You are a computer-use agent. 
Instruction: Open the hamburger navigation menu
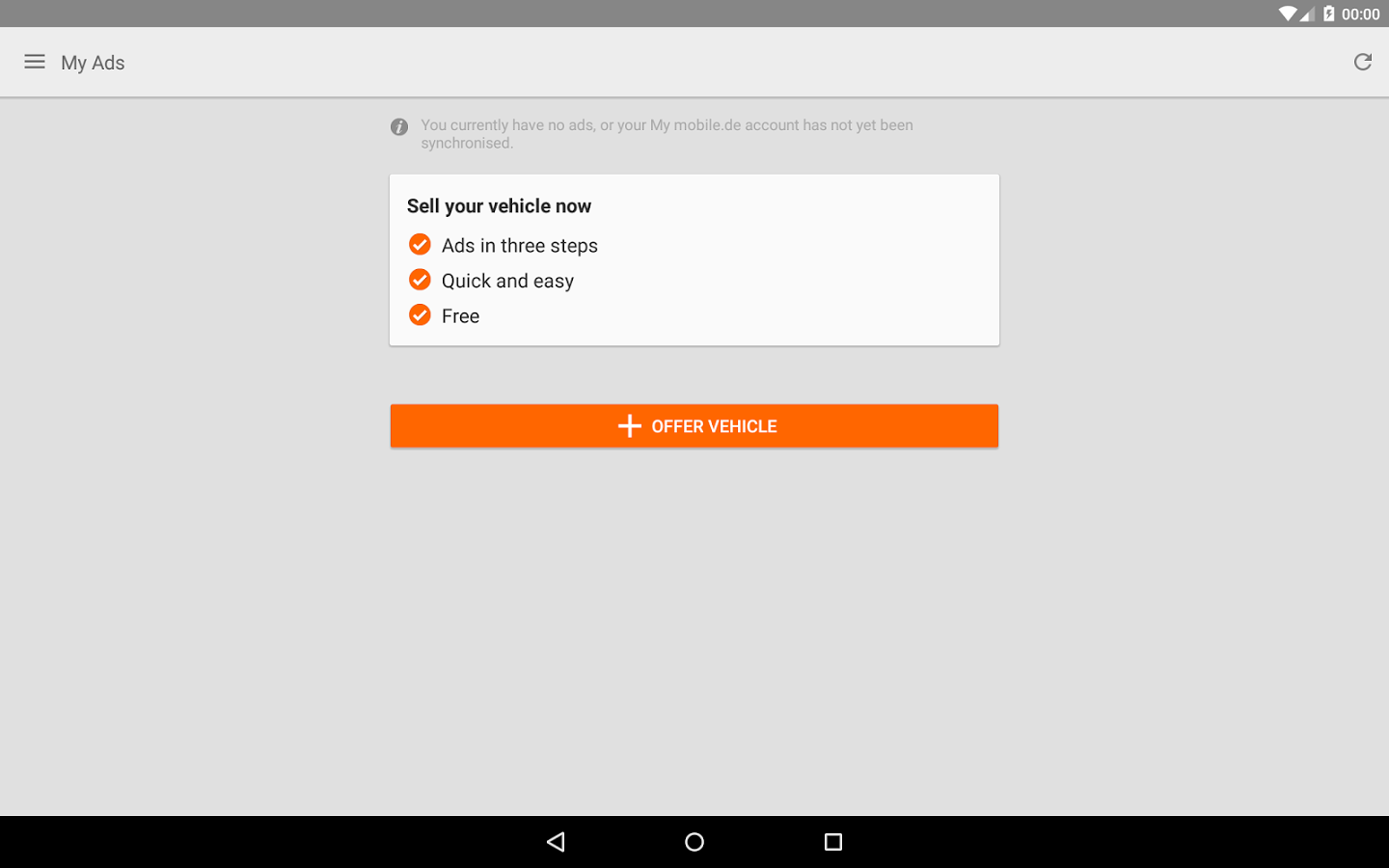[35, 62]
